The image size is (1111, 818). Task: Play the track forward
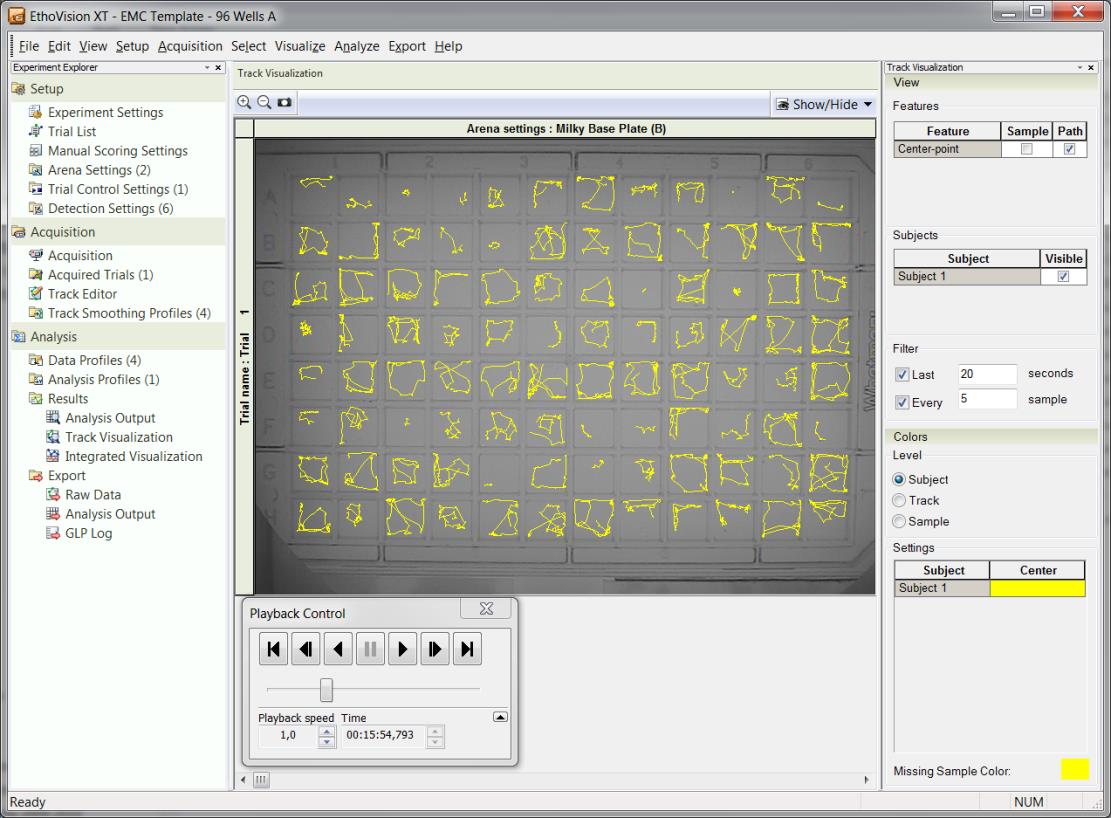tap(402, 649)
